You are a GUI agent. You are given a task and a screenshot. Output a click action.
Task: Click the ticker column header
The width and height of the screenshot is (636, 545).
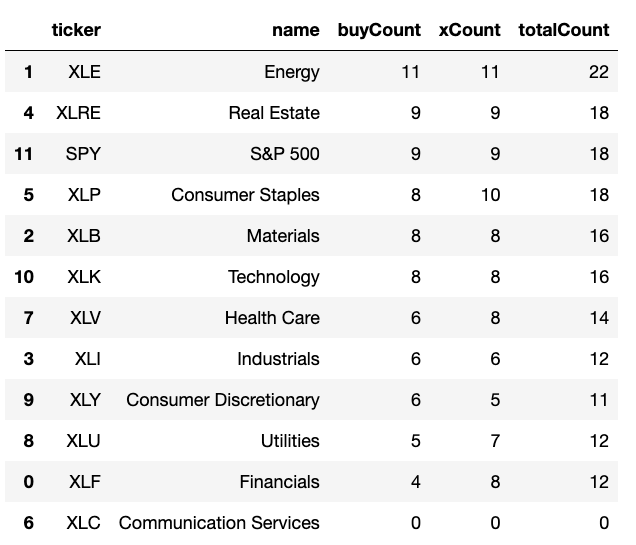tap(76, 30)
